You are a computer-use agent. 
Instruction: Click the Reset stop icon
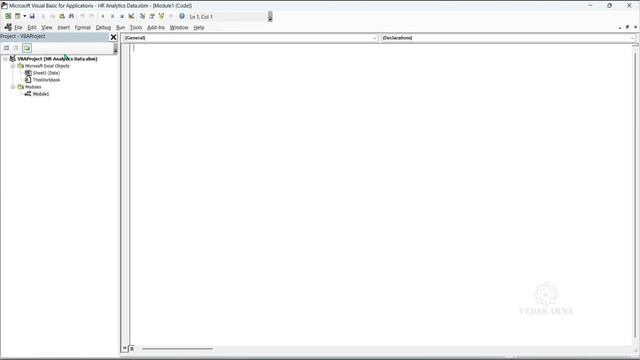[x=122, y=16]
